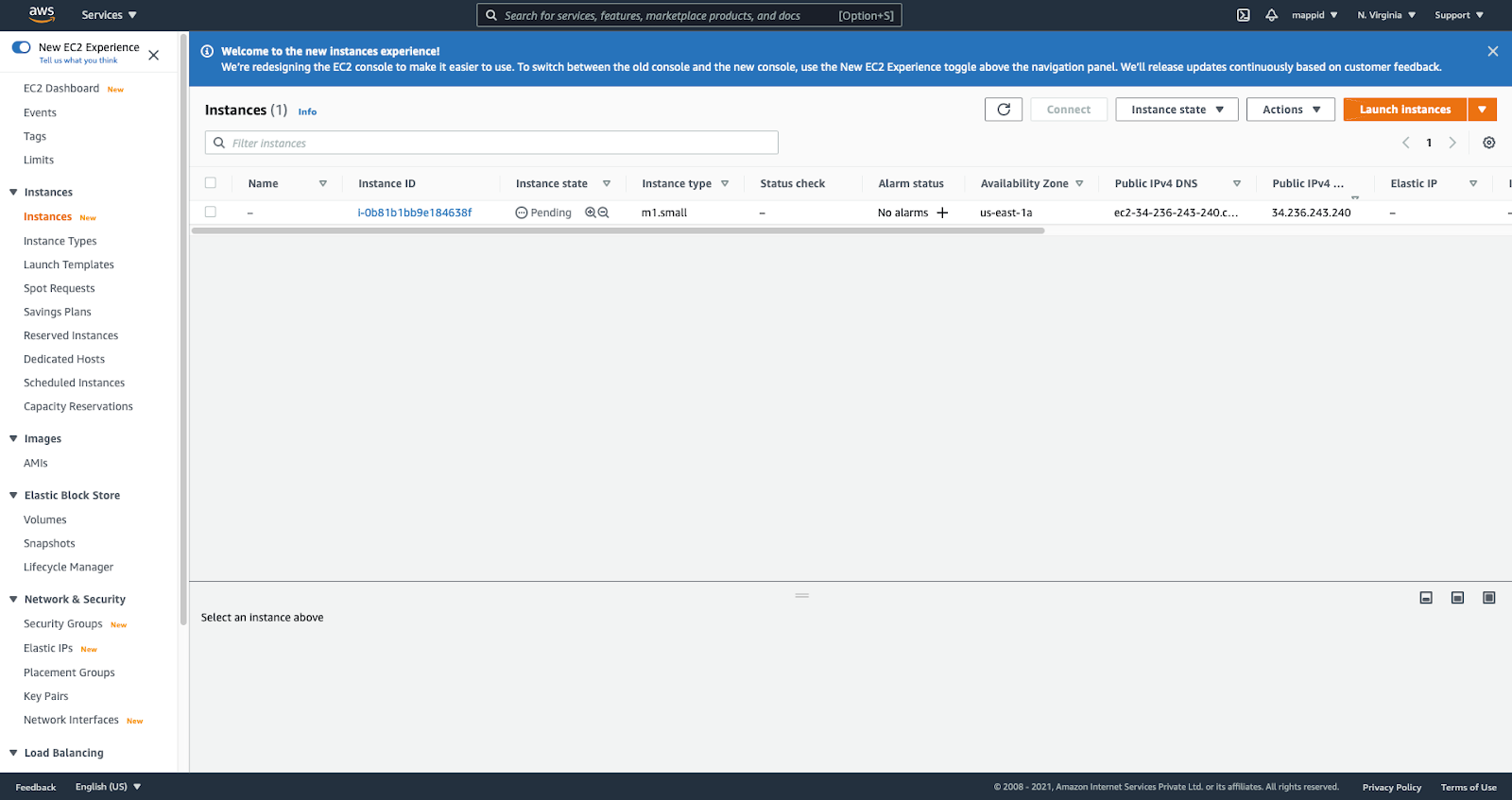Open Key Pairs in sidebar

point(46,696)
